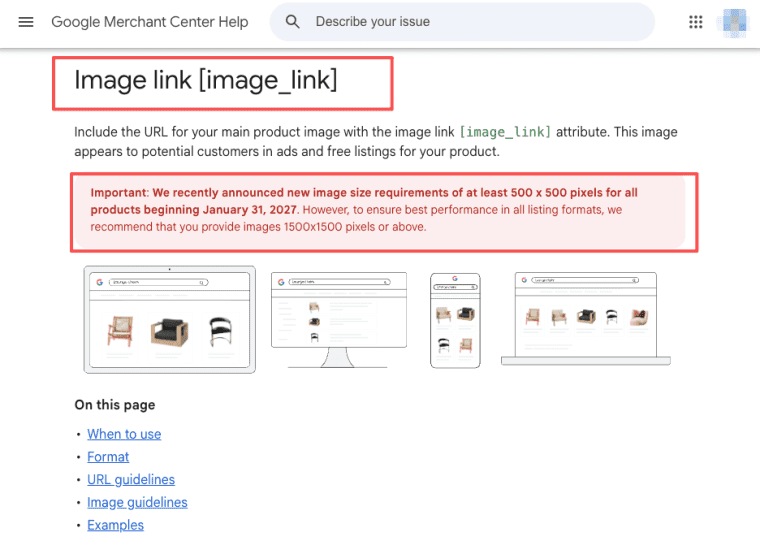Click the On this page heading
This screenshot has width=760, height=541.
pyautogui.click(x=115, y=405)
